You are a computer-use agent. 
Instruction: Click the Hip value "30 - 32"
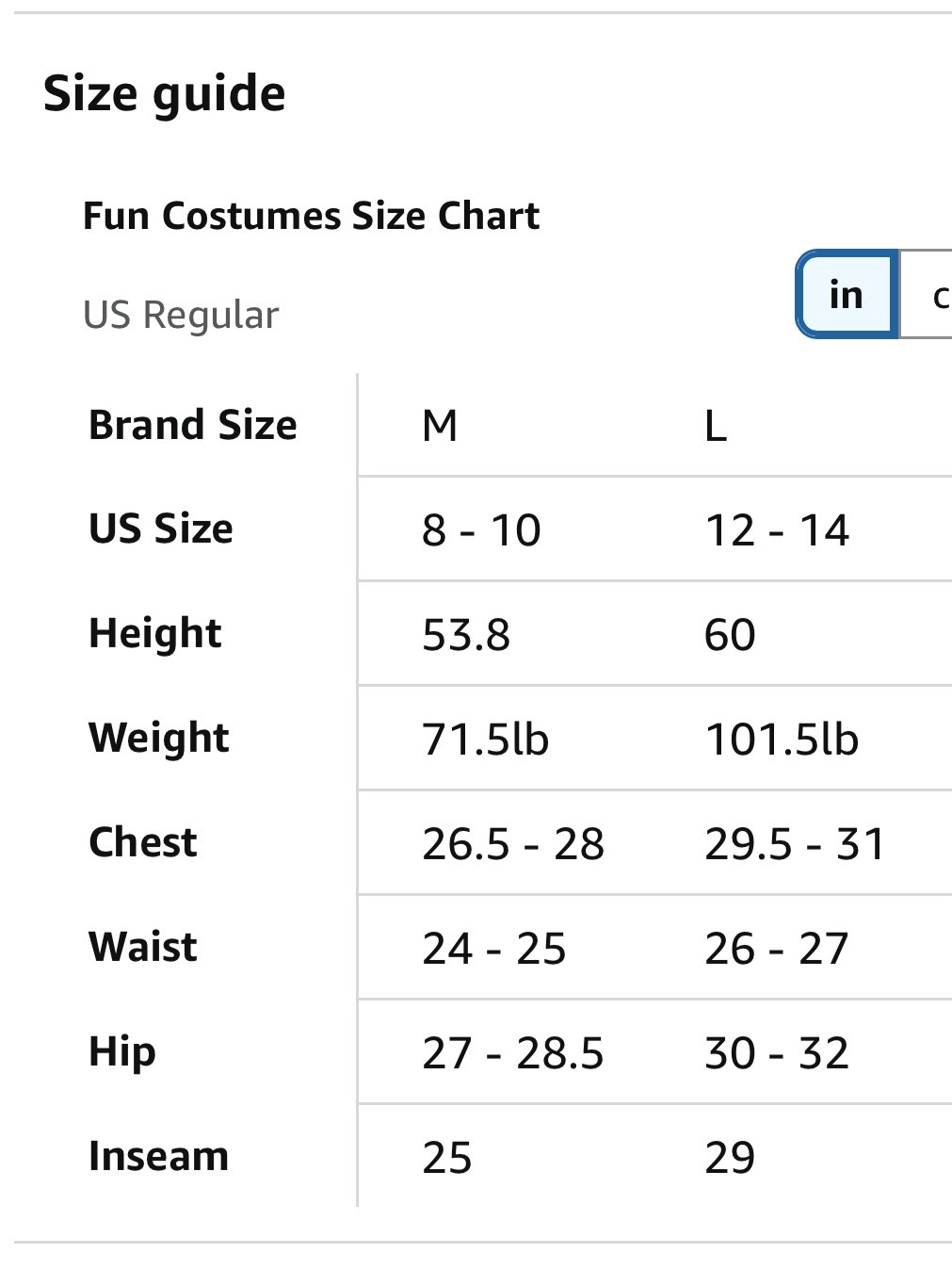777,1053
